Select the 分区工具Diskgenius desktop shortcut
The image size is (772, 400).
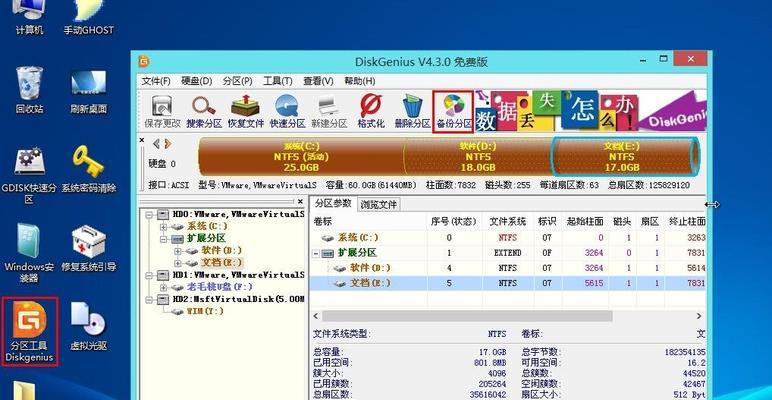tap(30, 331)
